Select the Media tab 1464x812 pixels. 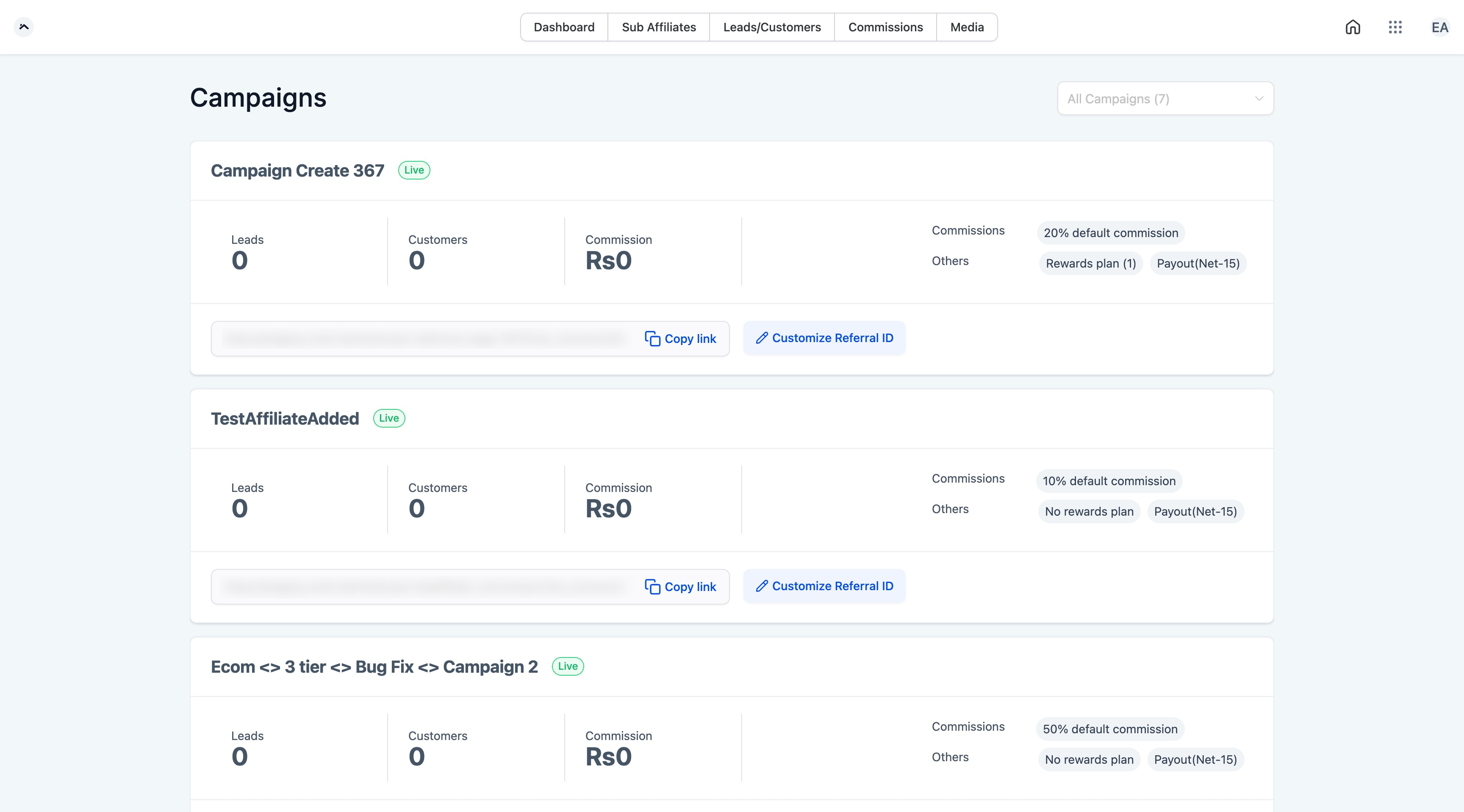click(x=967, y=27)
